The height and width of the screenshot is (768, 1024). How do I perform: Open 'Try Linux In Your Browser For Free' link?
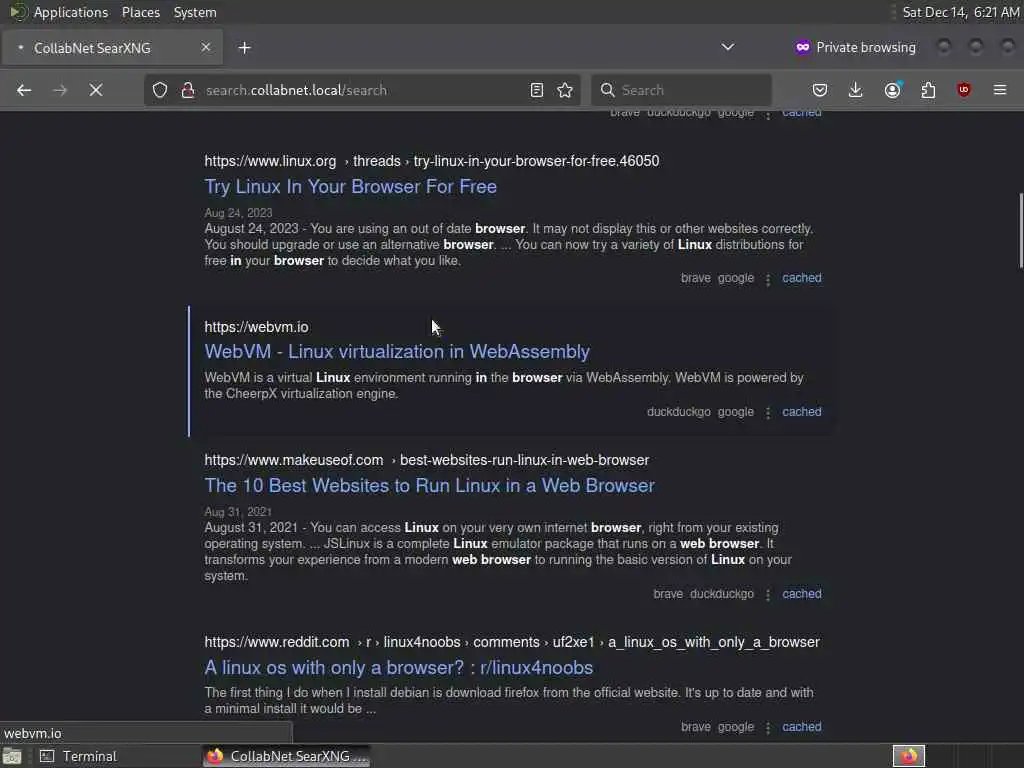point(351,187)
